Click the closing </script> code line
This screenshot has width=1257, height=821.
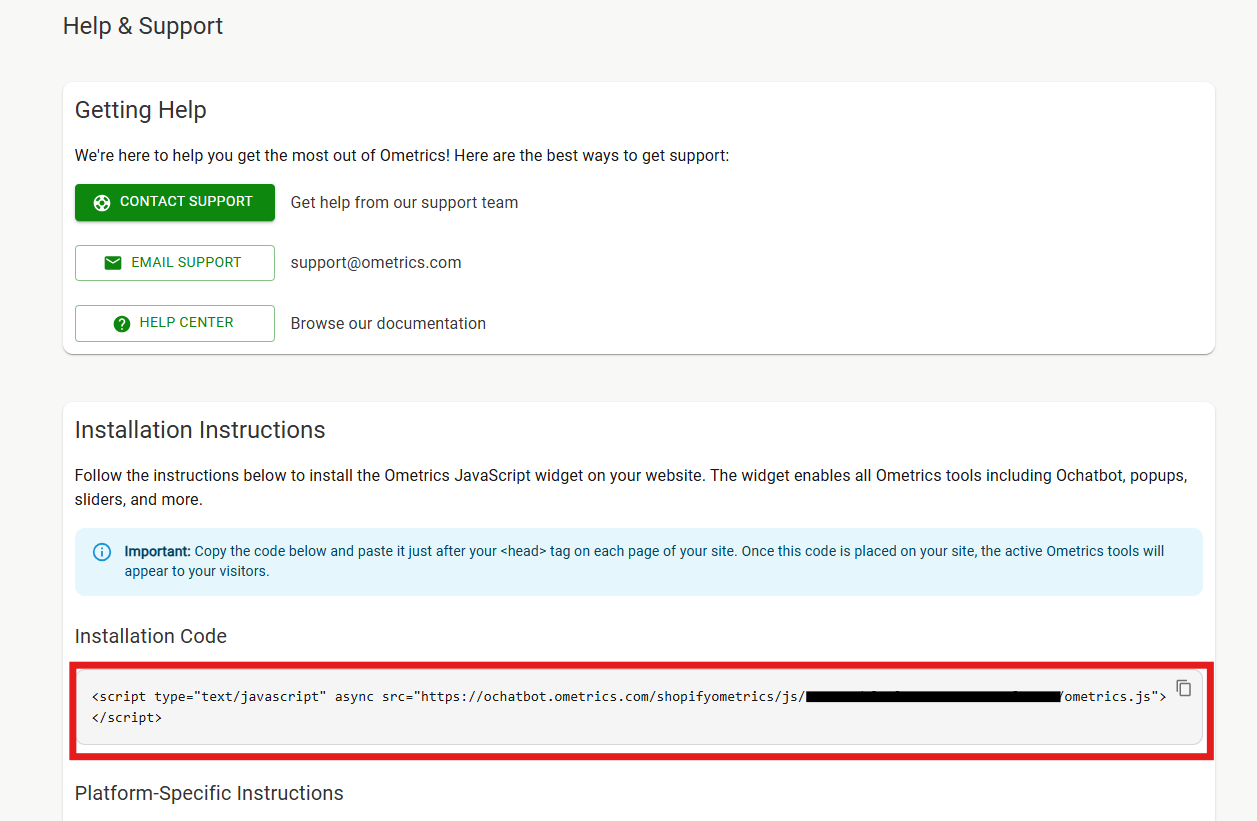pyautogui.click(x=126, y=717)
